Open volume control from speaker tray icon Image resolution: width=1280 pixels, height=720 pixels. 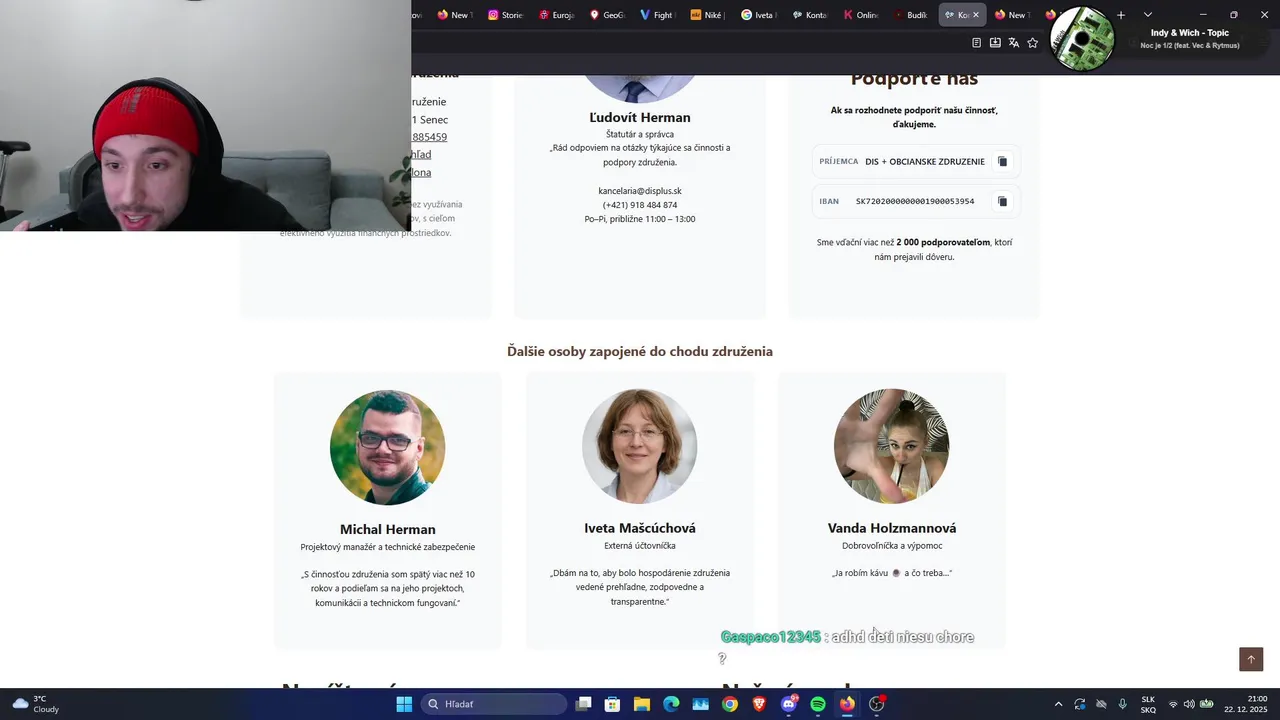click(x=1189, y=704)
